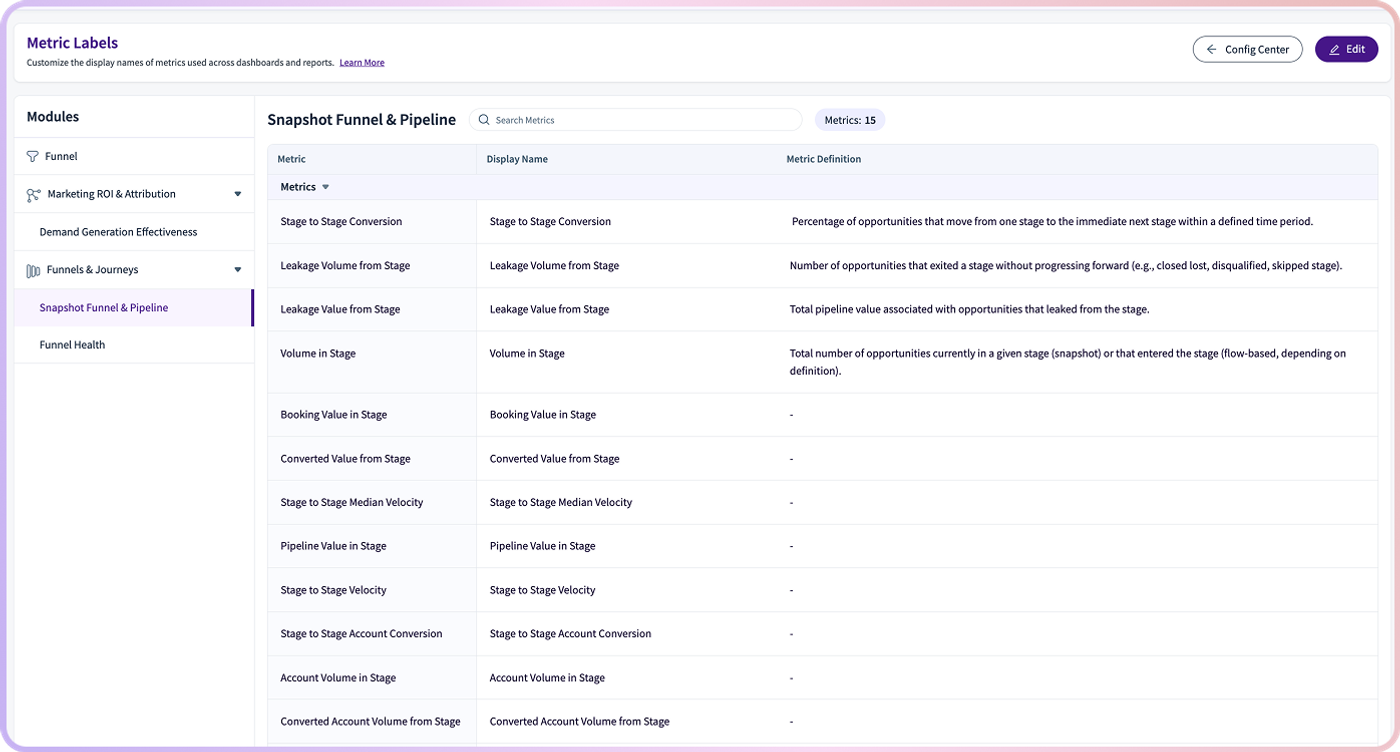Click the back arrow icon beside Config Center
1400x752 pixels.
coord(1212,49)
